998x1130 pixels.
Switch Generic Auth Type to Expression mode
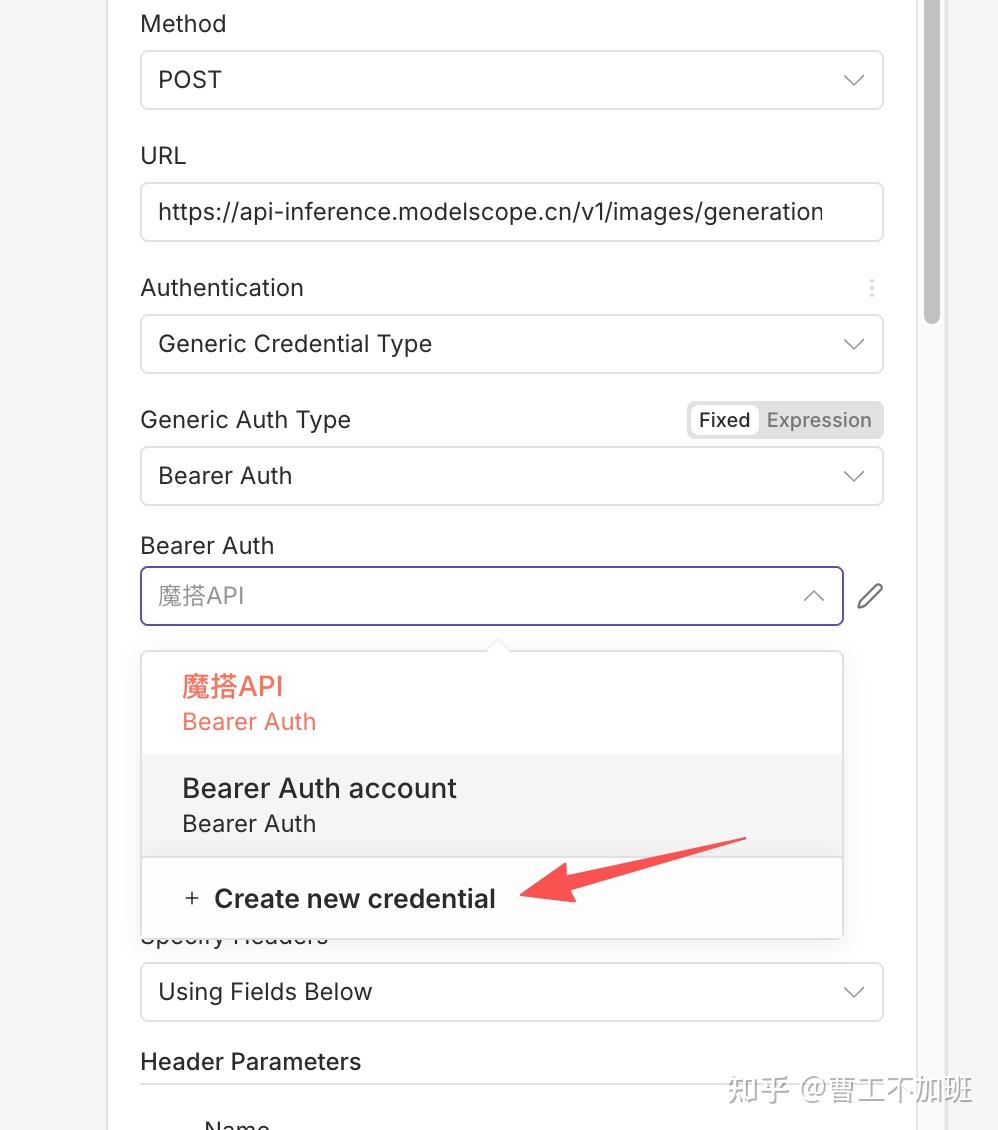coord(819,420)
